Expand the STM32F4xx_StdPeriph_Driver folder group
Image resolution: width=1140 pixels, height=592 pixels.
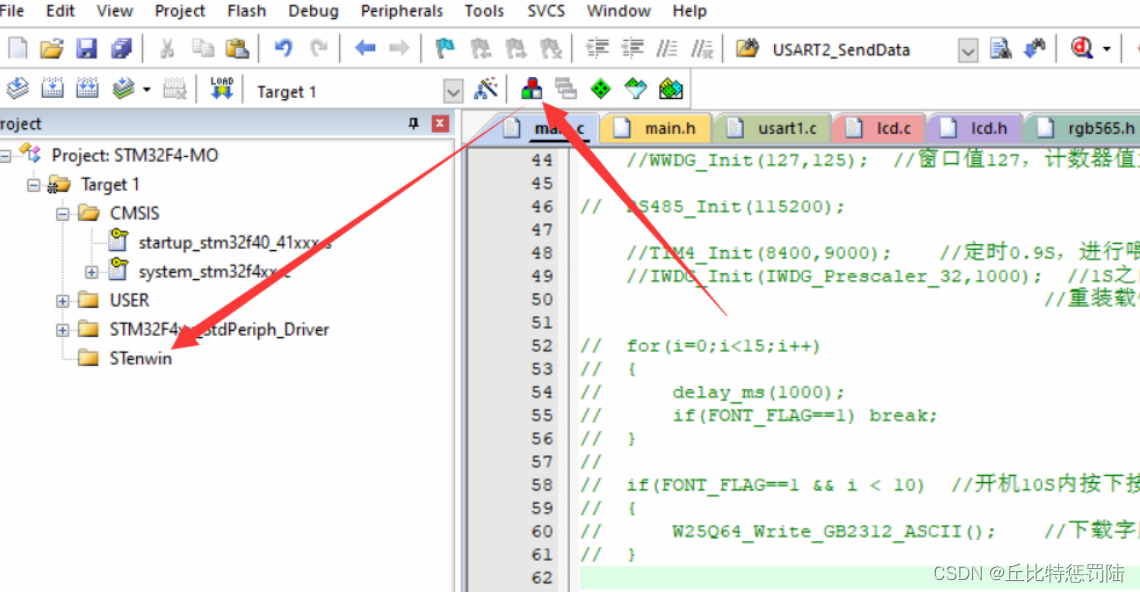[63, 330]
